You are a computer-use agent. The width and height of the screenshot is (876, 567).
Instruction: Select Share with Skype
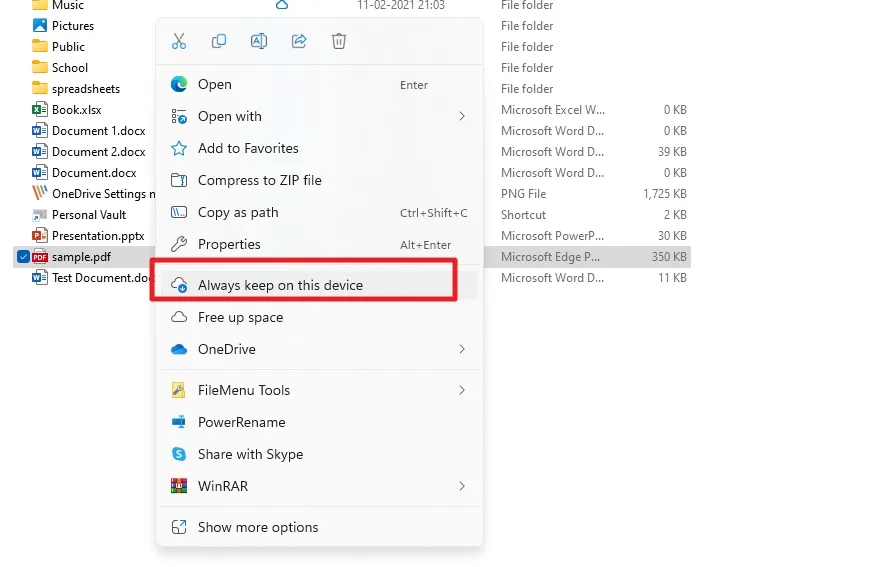click(x=319, y=454)
